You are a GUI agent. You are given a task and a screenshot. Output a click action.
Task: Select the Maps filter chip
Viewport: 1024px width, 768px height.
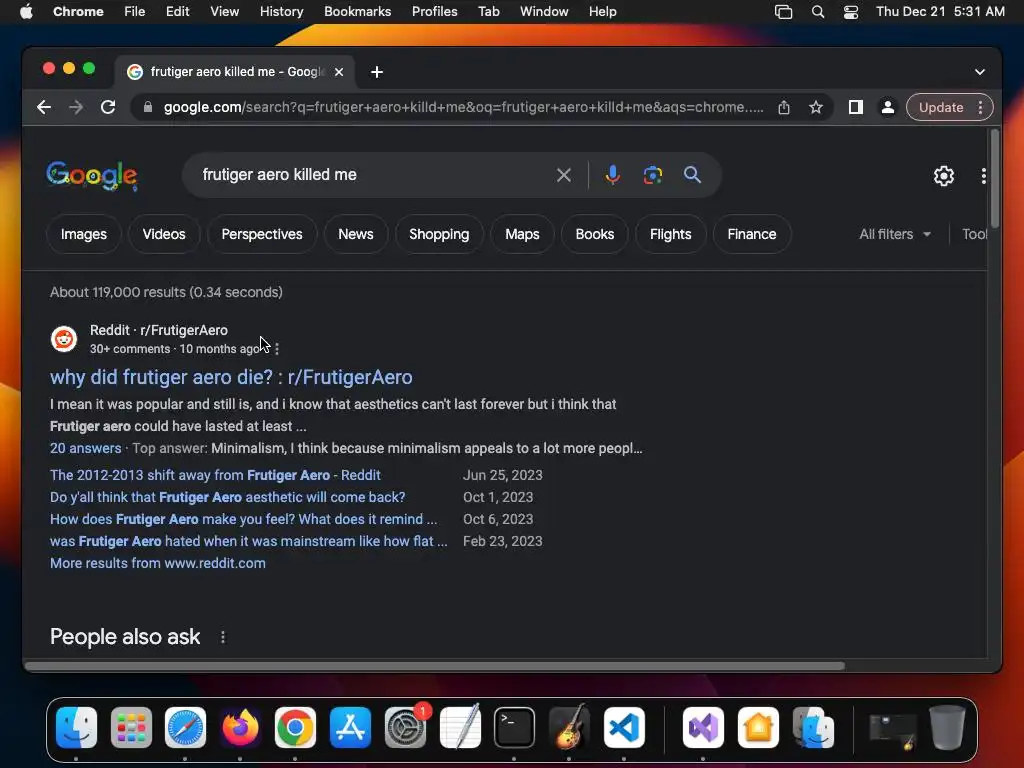click(522, 234)
